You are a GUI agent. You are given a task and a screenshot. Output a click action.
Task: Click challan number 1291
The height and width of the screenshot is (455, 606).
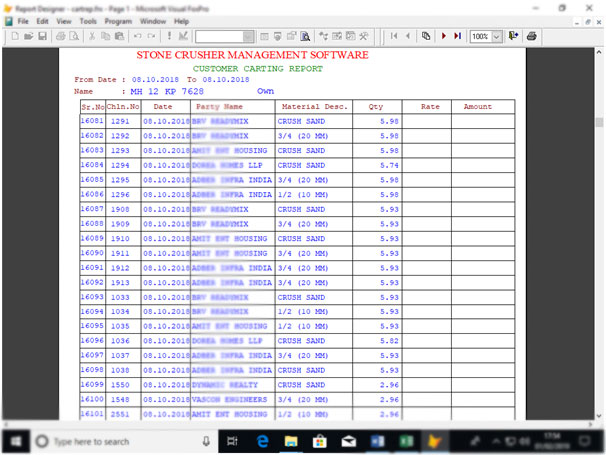(120, 121)
